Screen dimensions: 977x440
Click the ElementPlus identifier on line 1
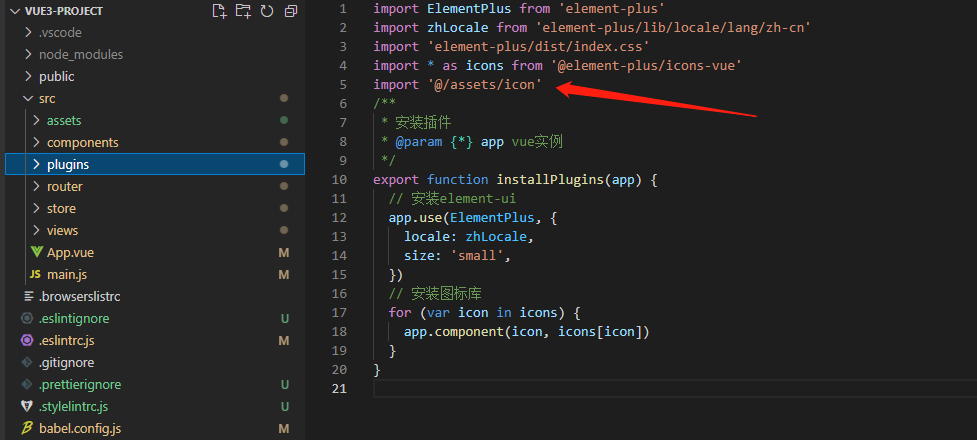point(470,9)
